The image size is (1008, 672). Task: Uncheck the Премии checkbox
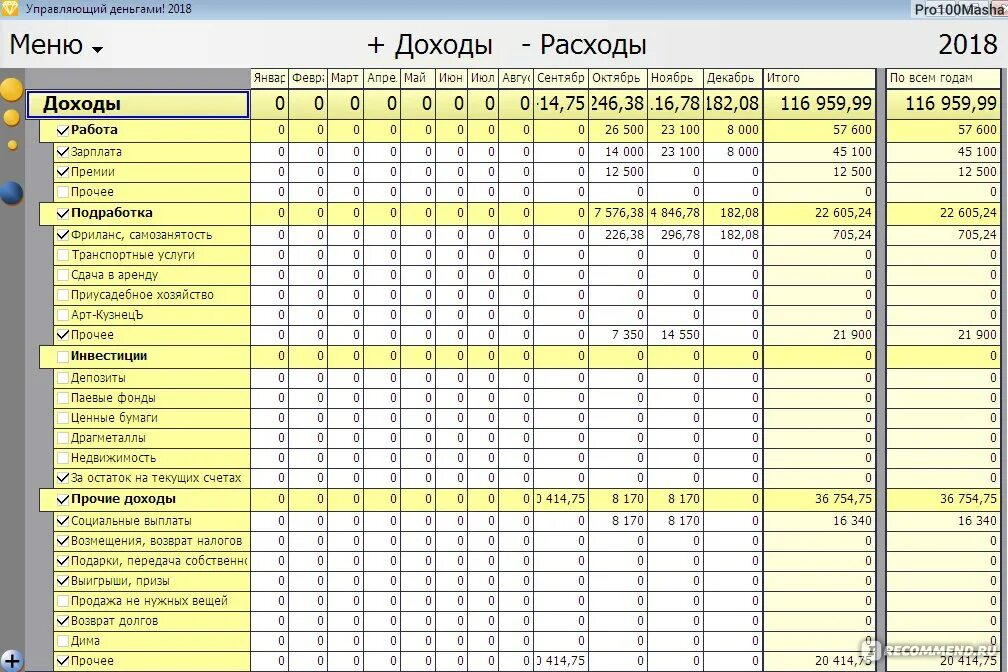coord(62,172)
